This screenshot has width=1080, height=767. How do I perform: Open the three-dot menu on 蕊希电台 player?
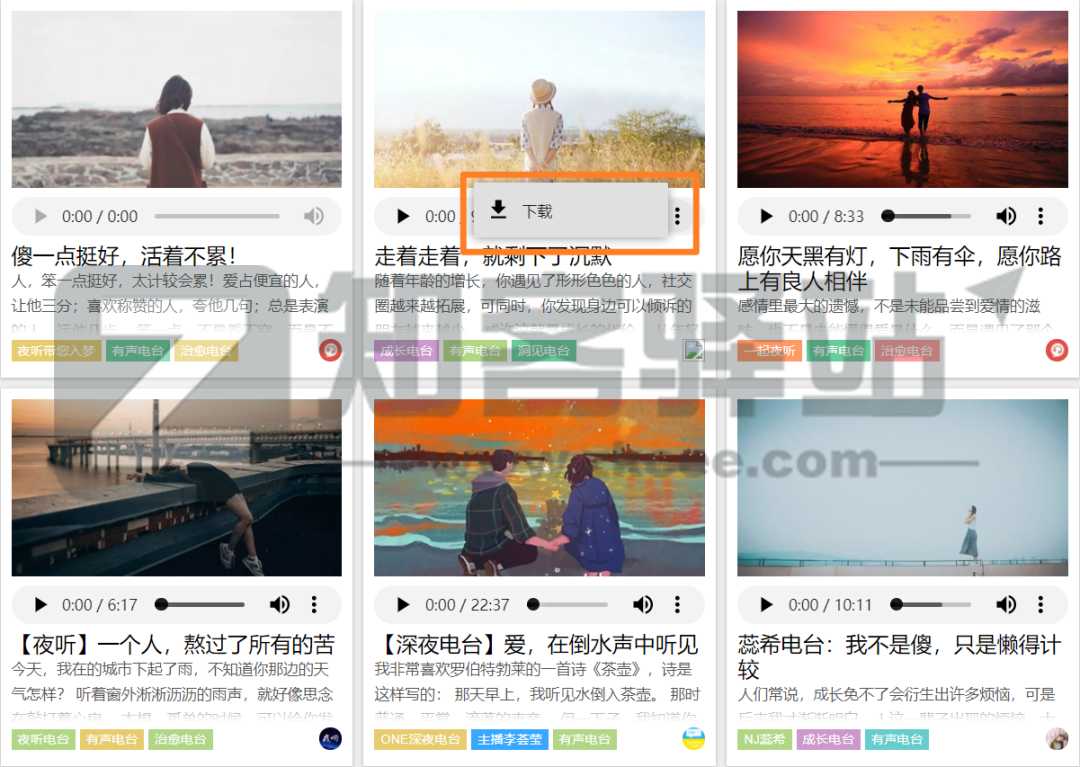point(1040,604)
